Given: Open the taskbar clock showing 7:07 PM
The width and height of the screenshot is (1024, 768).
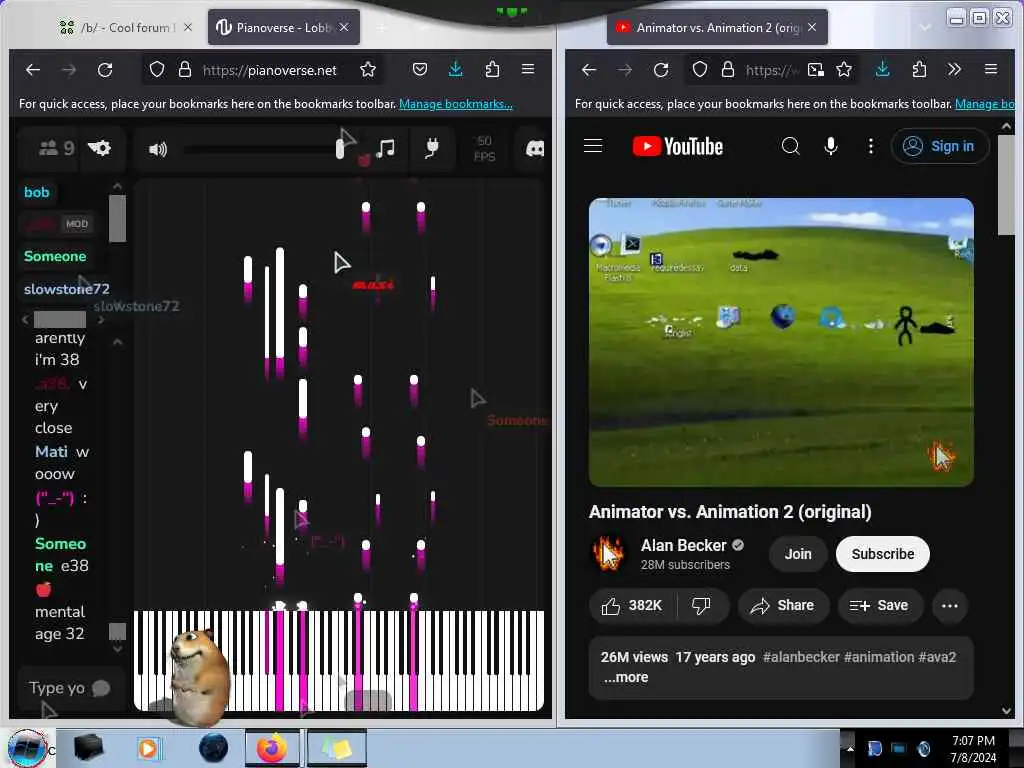Looking at the screenshot, I should tap(973, 749).
